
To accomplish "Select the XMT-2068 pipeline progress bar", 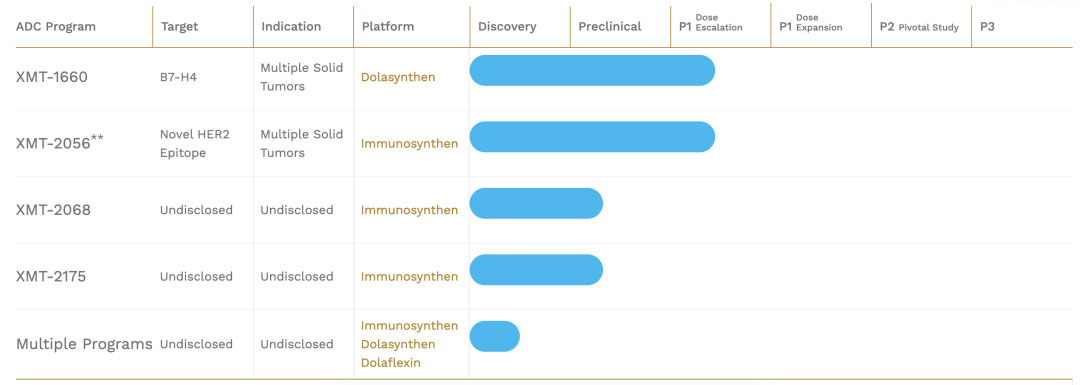I will pyautogui.click(x=536, y=203).
